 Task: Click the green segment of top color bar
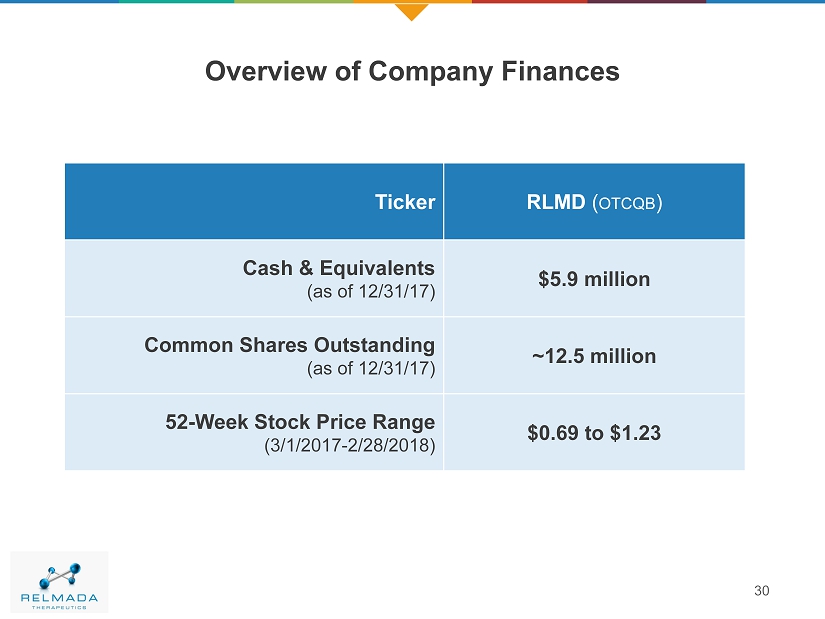(x=293, y=2)
